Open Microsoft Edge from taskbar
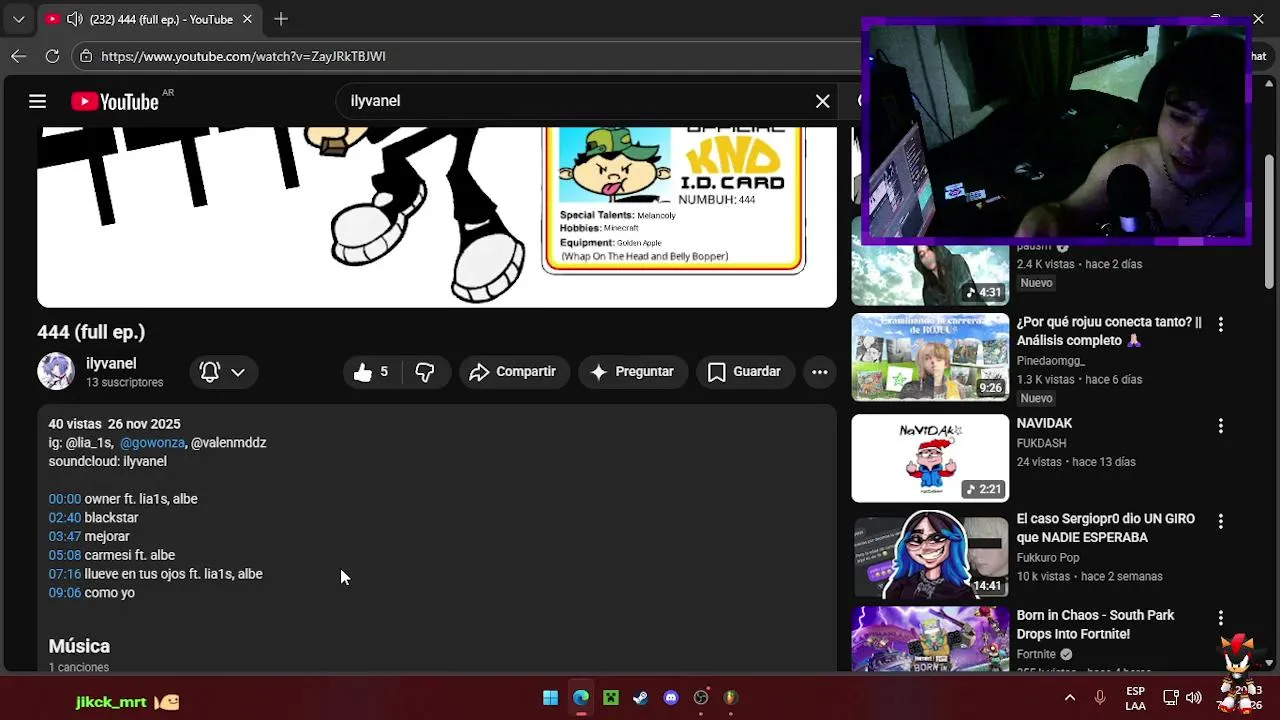Viewport: 1280px width, 720px height. (x=581, y=698)
